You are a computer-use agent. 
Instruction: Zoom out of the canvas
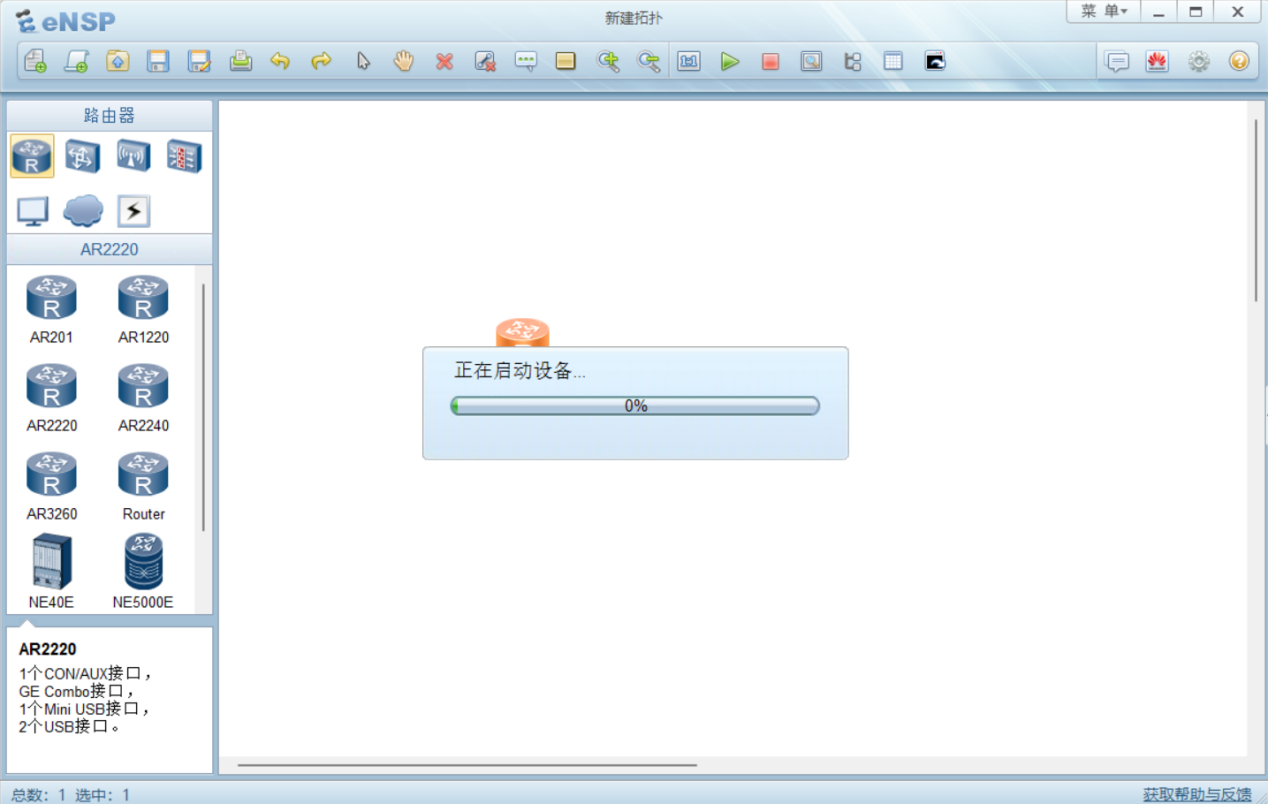click(x=649, y=61)
